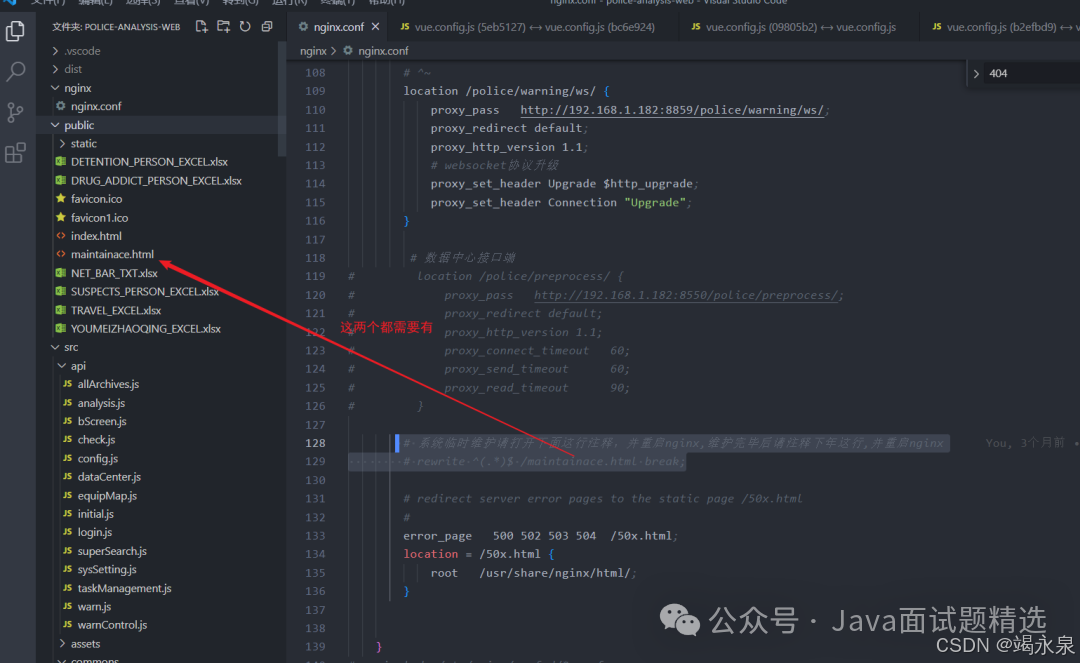
Task: Open SUSPECTS_PERSON_EXCEL.xlsx file
Action: tap(145, 292)
